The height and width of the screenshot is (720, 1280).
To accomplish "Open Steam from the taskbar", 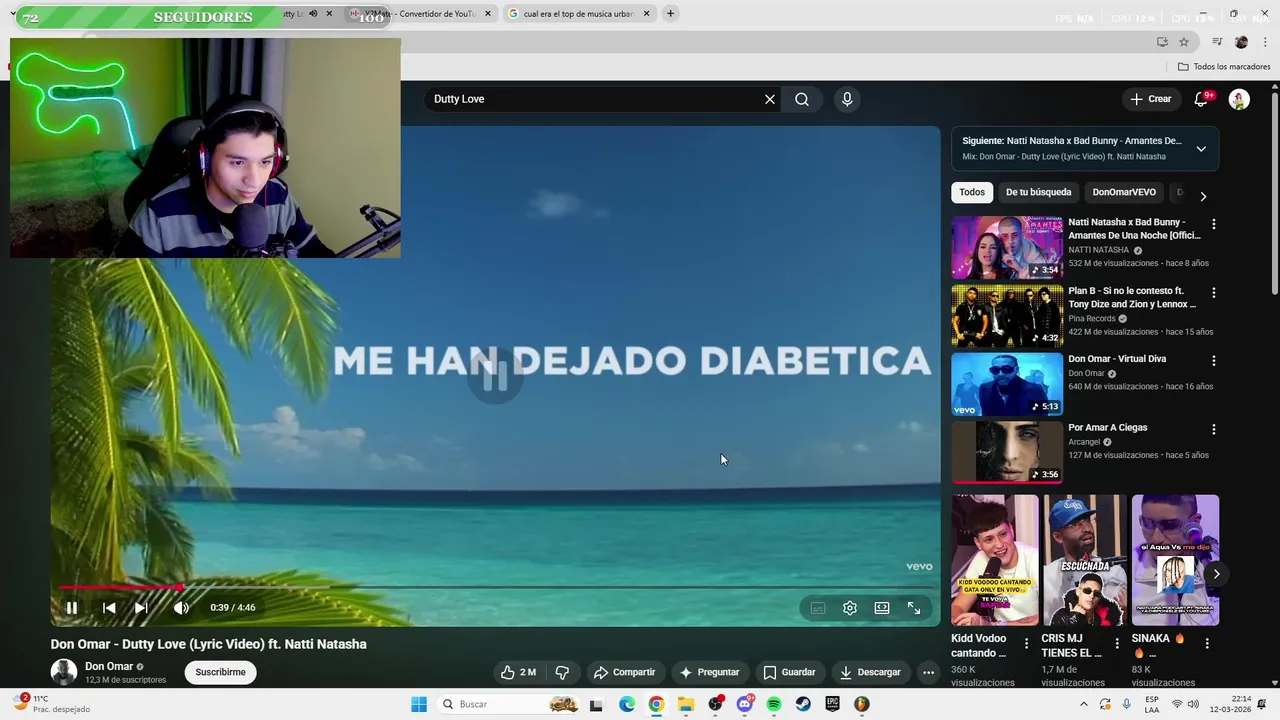I will [803, 704].
